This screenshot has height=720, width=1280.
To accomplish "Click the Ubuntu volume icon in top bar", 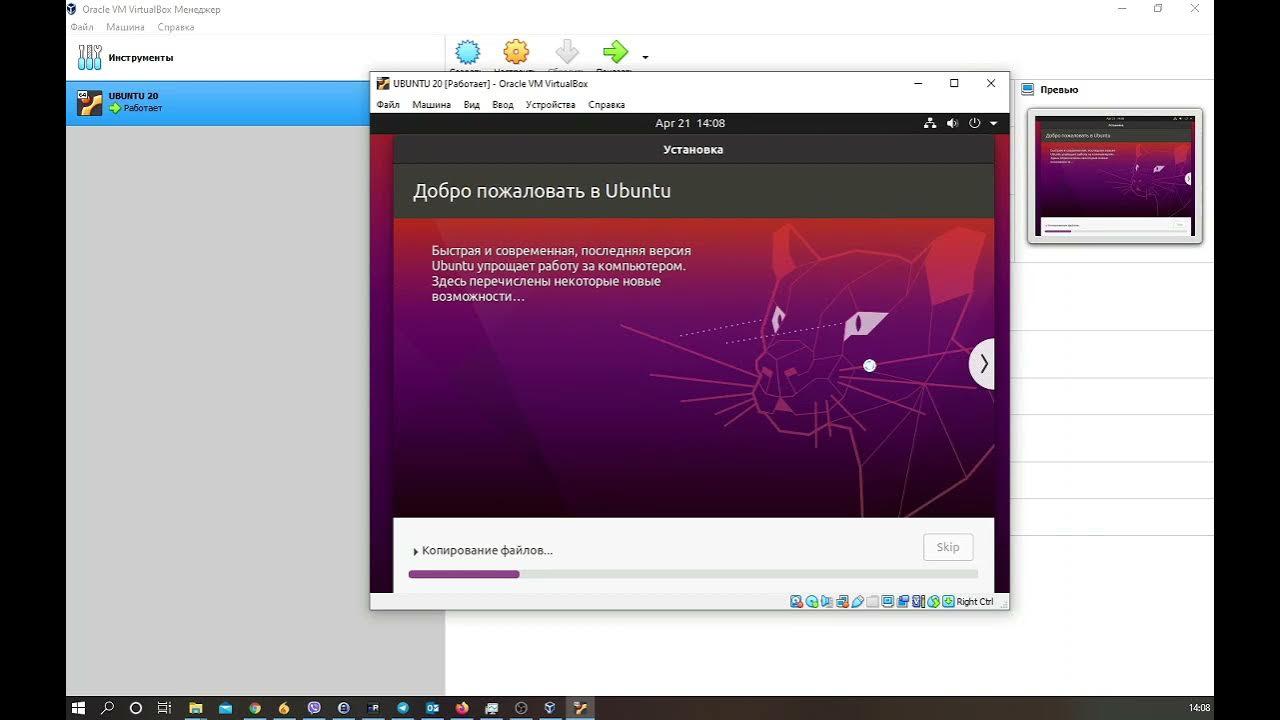I will (x=952, y=123).
